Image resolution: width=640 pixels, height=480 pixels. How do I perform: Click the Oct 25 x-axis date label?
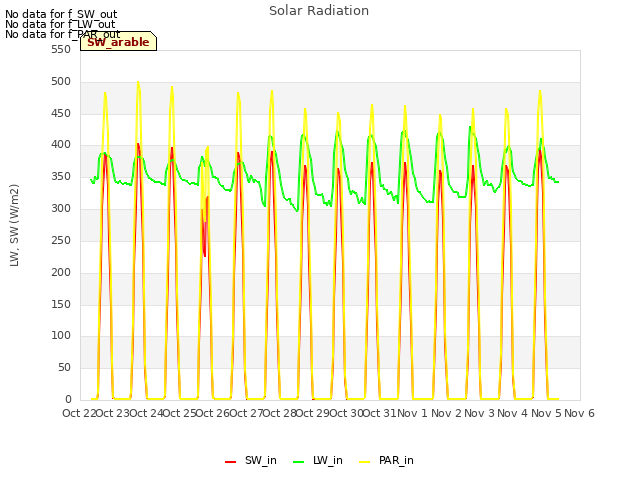(179, 413)
